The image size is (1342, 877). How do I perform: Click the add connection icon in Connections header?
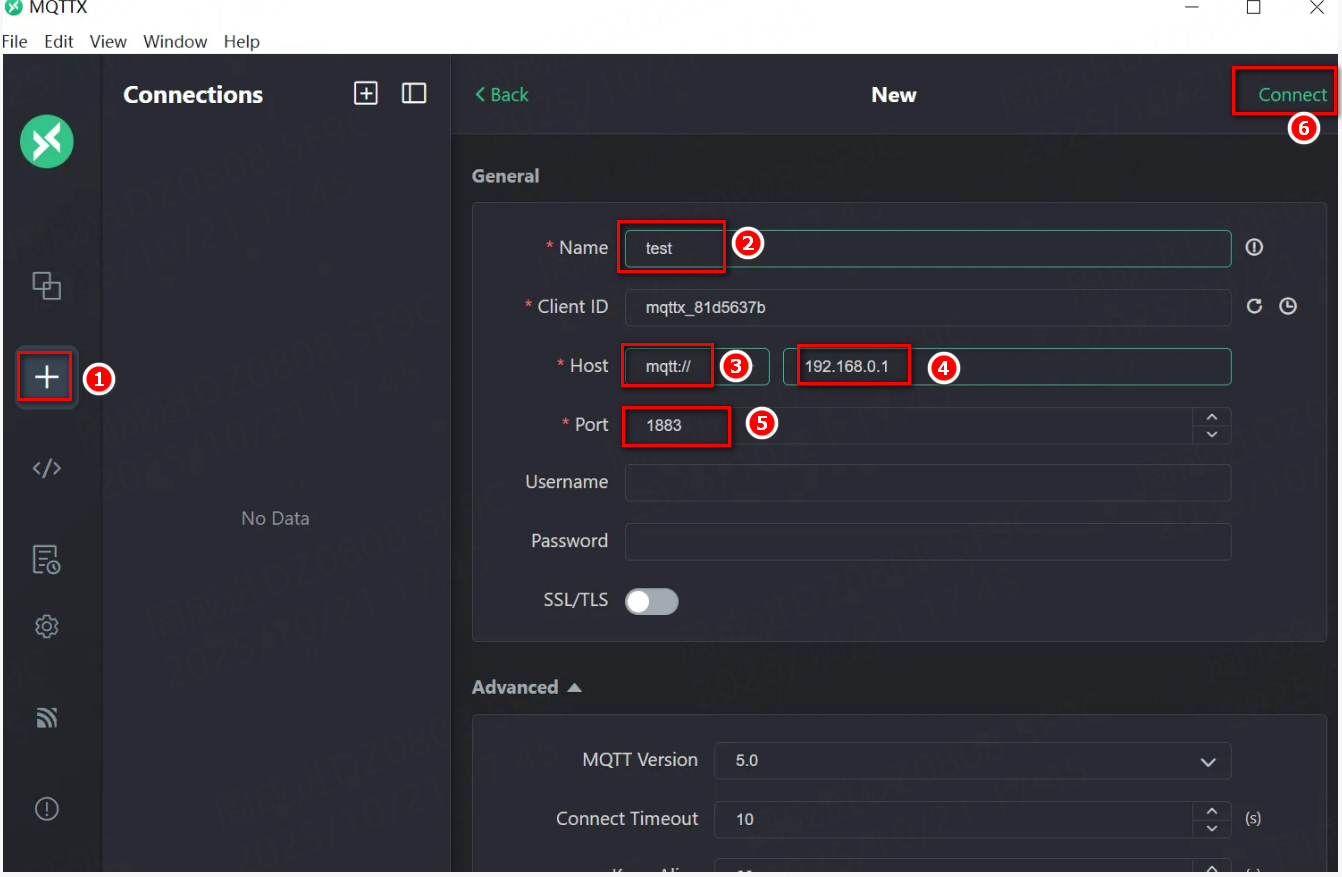tap(366, 93)
